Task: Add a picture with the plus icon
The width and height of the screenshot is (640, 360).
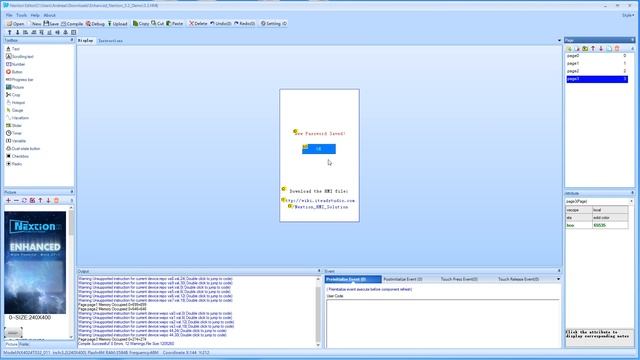Action: tap(8, 200)
